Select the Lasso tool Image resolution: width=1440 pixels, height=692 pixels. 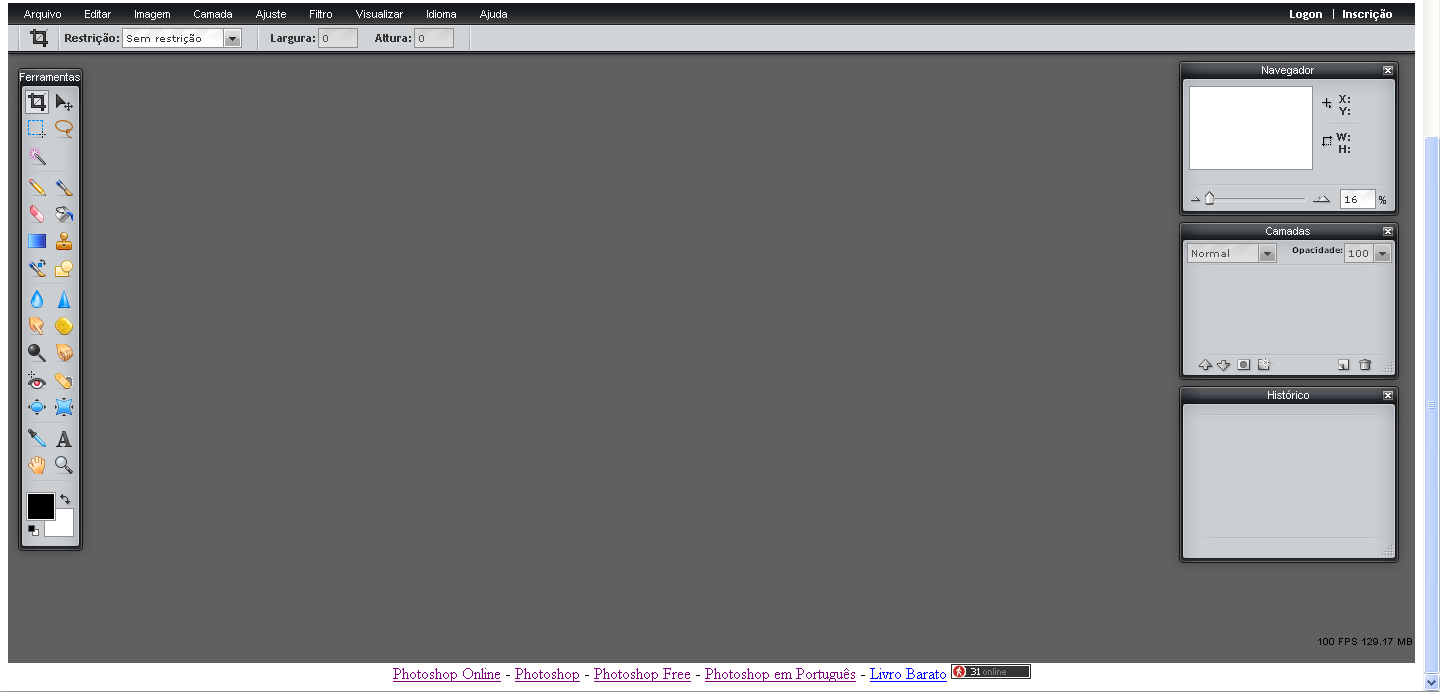(64, 128)
